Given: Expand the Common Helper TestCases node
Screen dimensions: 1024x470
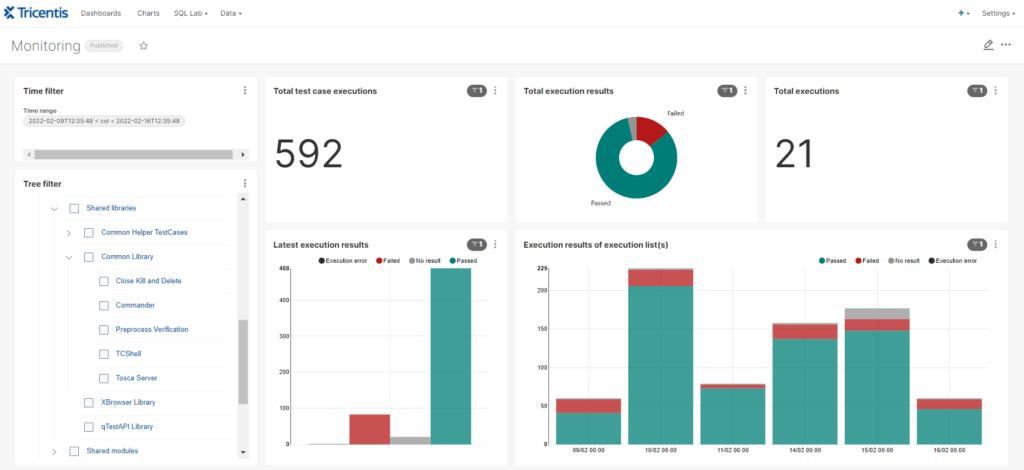Looking at the screenshot, I should [x=69, y=232].
